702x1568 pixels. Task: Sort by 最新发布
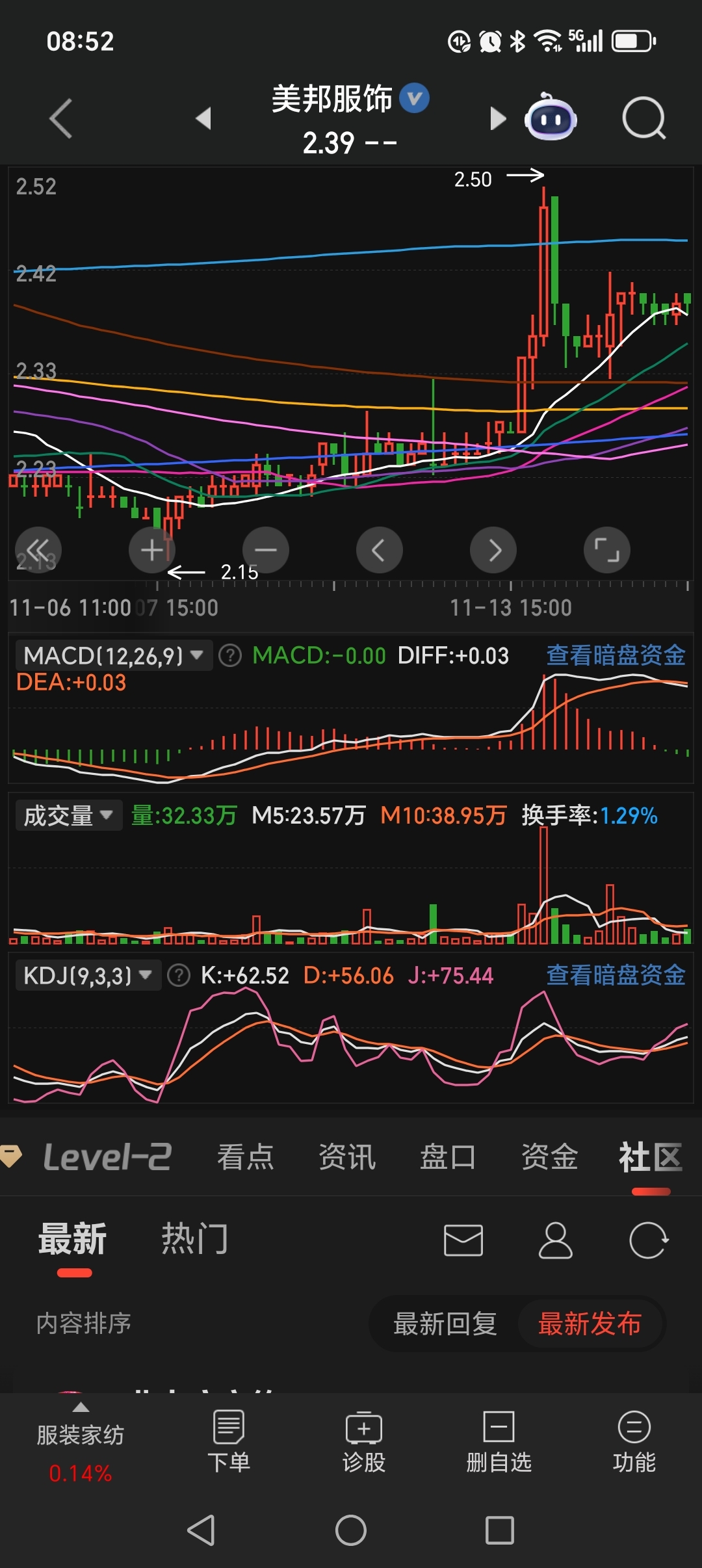590,1323
